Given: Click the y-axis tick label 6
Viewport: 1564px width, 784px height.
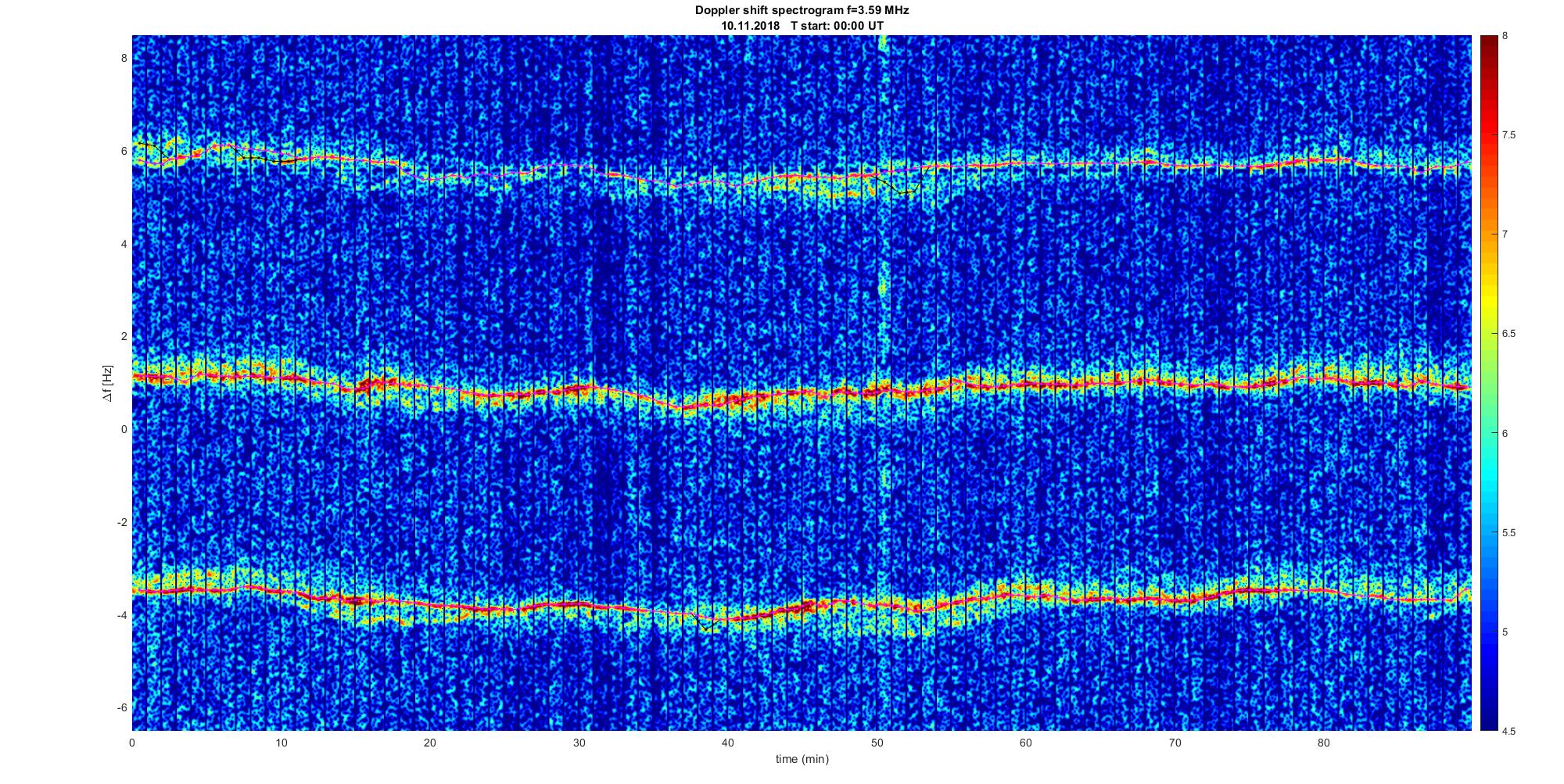Looking at the screenshot, I should pos(123,151).
